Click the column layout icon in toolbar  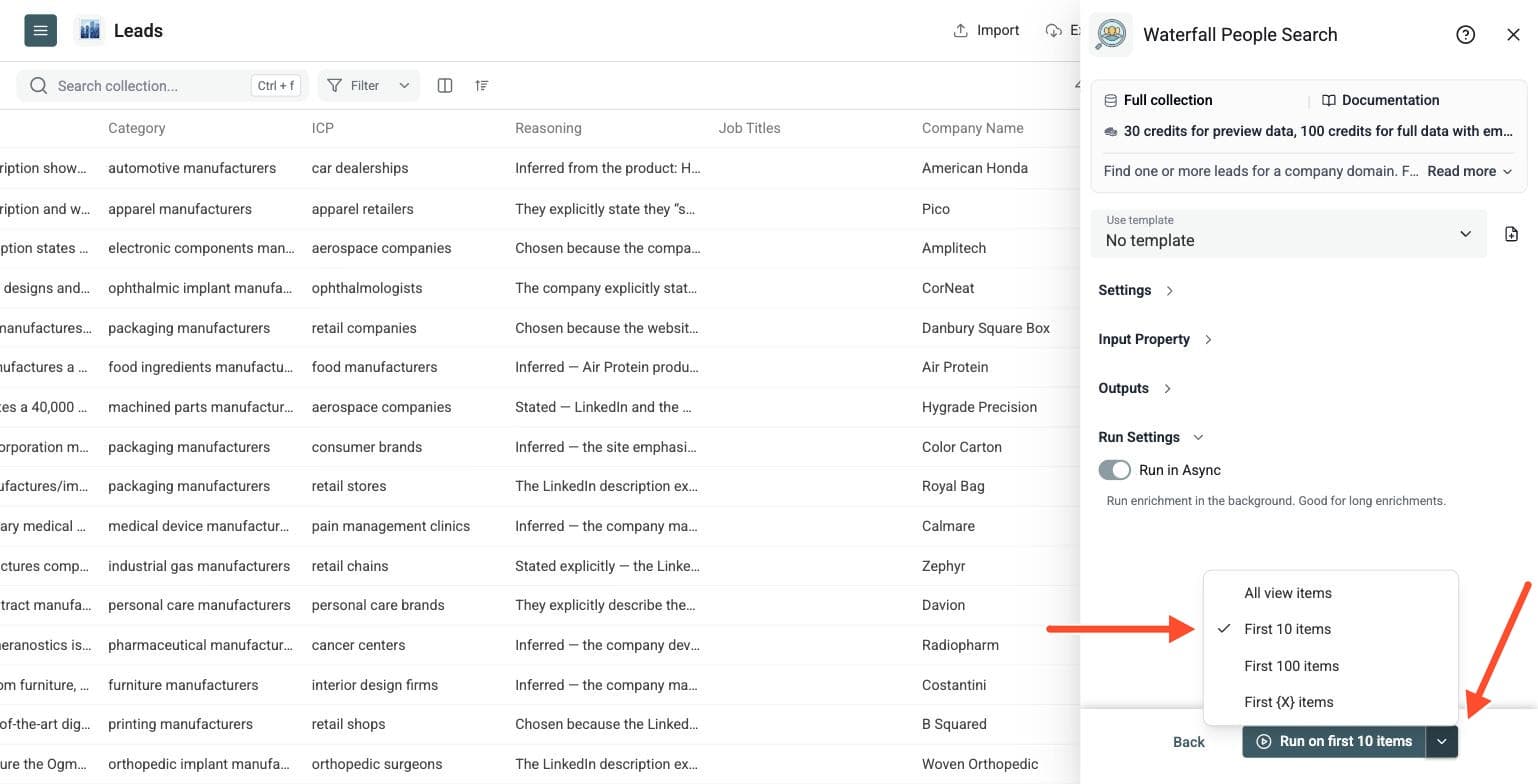445,86
